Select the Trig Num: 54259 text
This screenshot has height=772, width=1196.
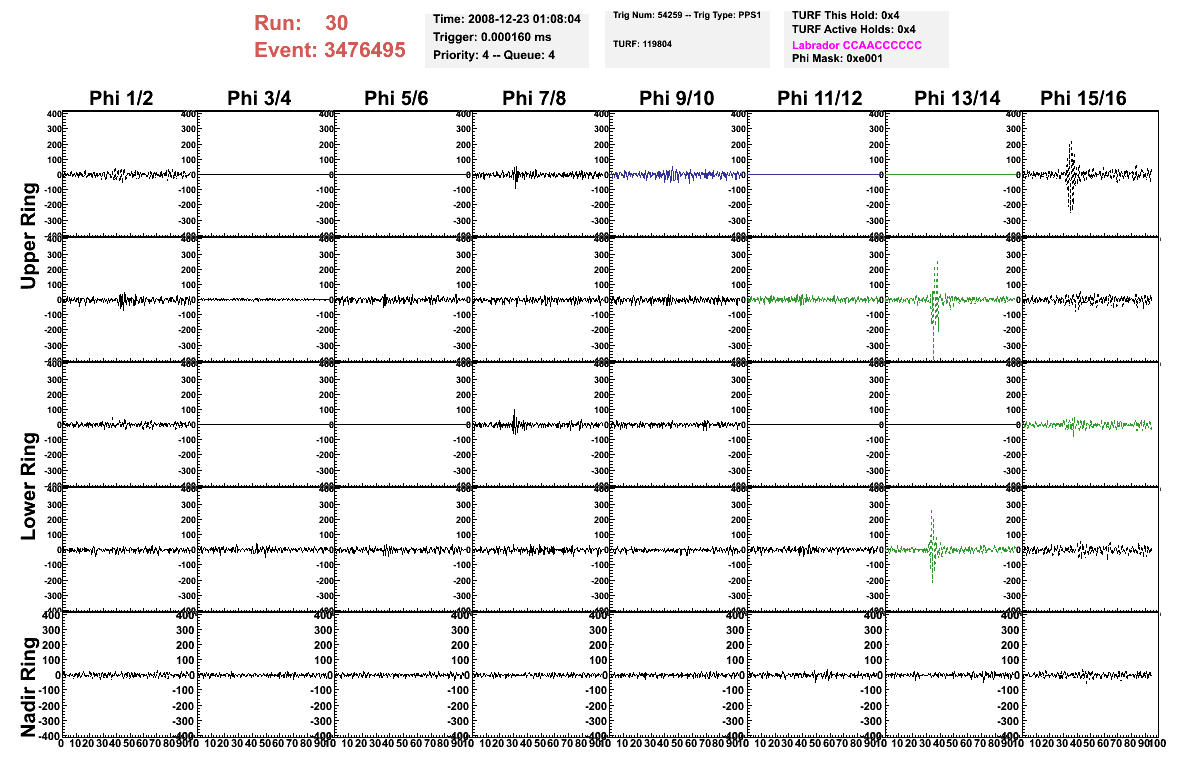648,15
